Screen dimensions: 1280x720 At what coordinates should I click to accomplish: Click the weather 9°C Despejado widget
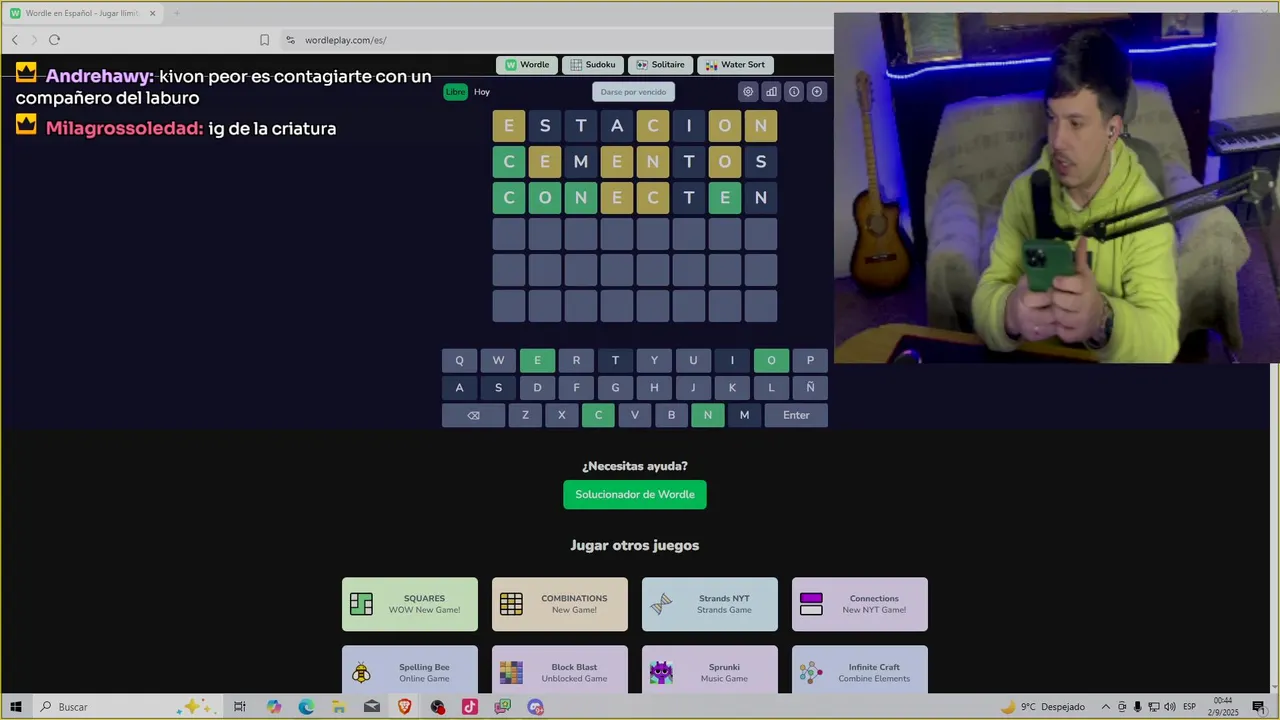click(1043, 707)
